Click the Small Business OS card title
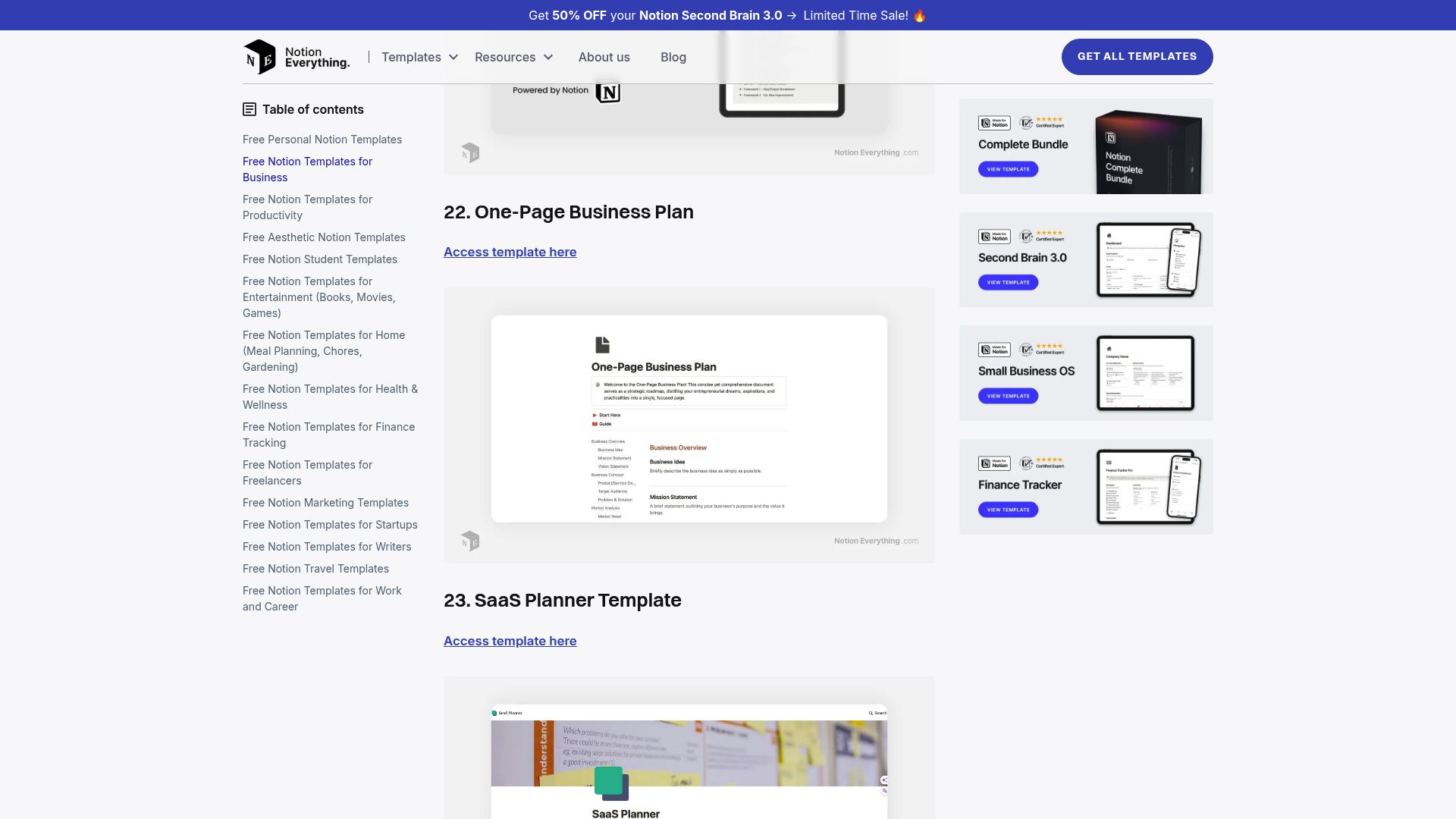The height and width of the screenshot is (819, 1456). click(x=1026, y=371)
